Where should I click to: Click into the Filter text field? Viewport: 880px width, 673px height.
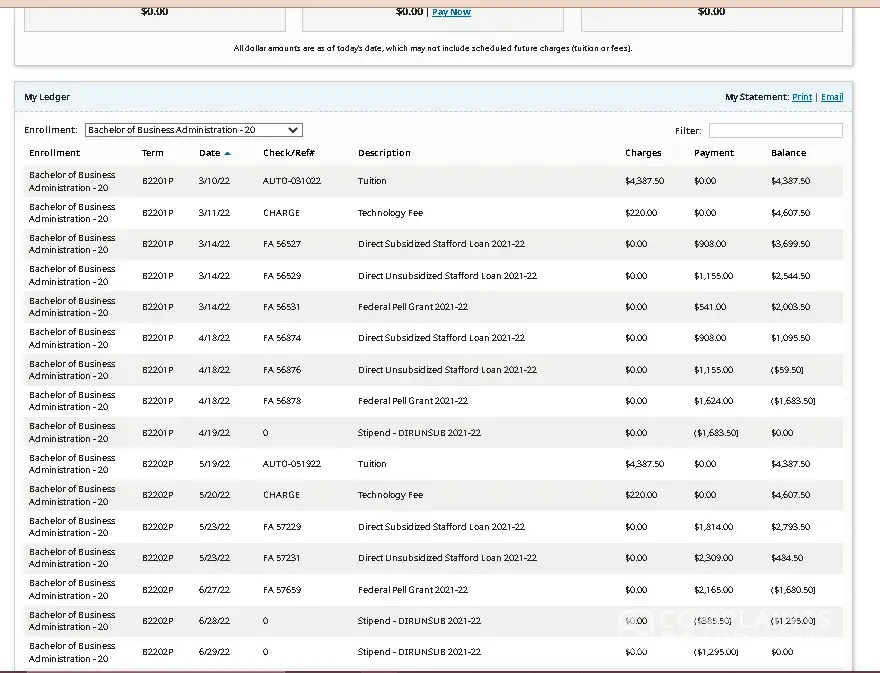[775, 131]
